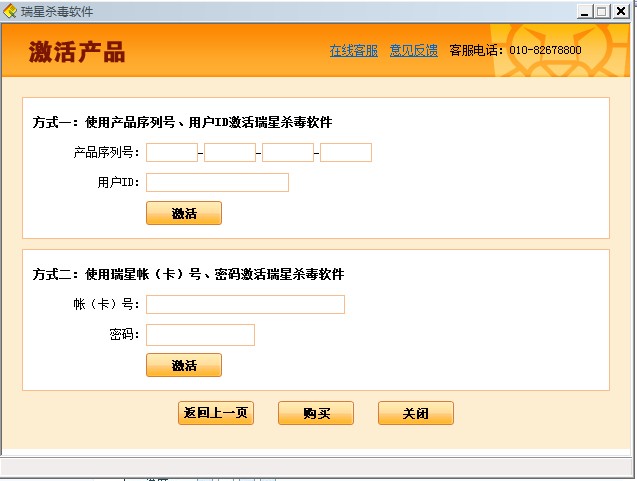Click the 密码 label
This screenshot has height=481, width=637.
[125, 334]
